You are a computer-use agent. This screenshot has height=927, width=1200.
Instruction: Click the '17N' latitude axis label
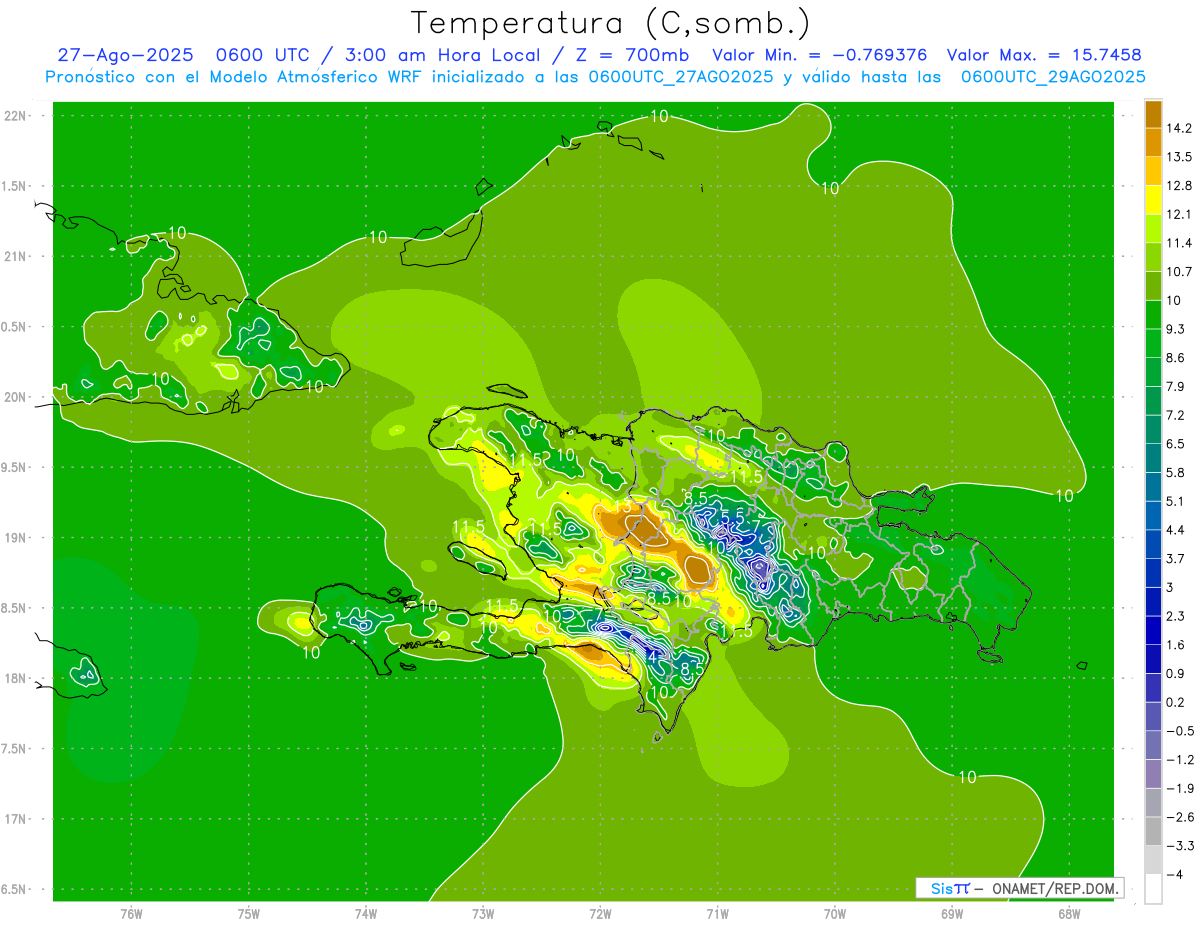coord(15,819)
